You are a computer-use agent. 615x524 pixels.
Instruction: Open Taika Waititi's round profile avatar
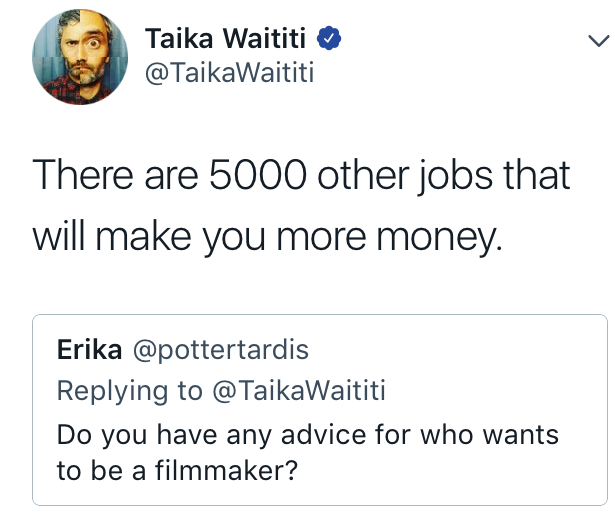pos(80,57)
